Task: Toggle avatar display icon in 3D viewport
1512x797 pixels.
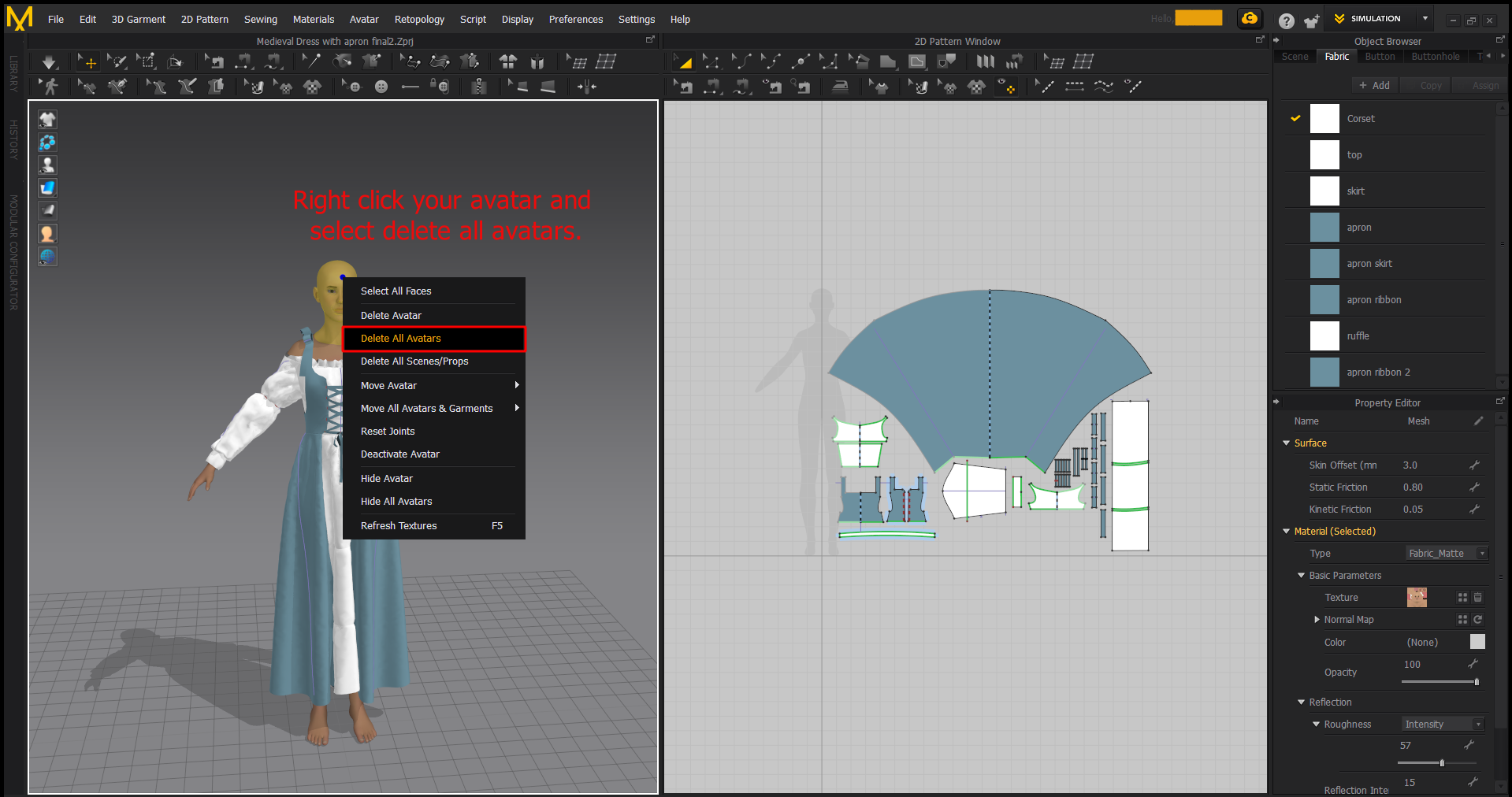Action: (x=47, y=165)
